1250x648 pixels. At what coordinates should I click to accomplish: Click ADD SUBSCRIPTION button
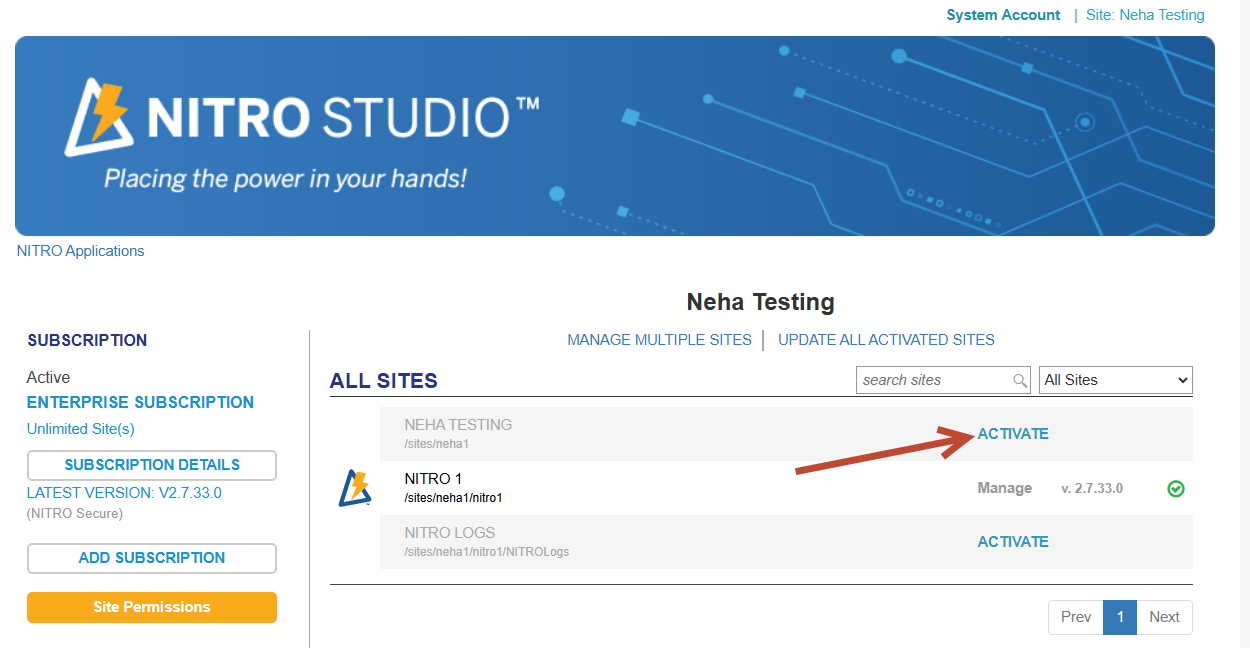tap(152, 558)
